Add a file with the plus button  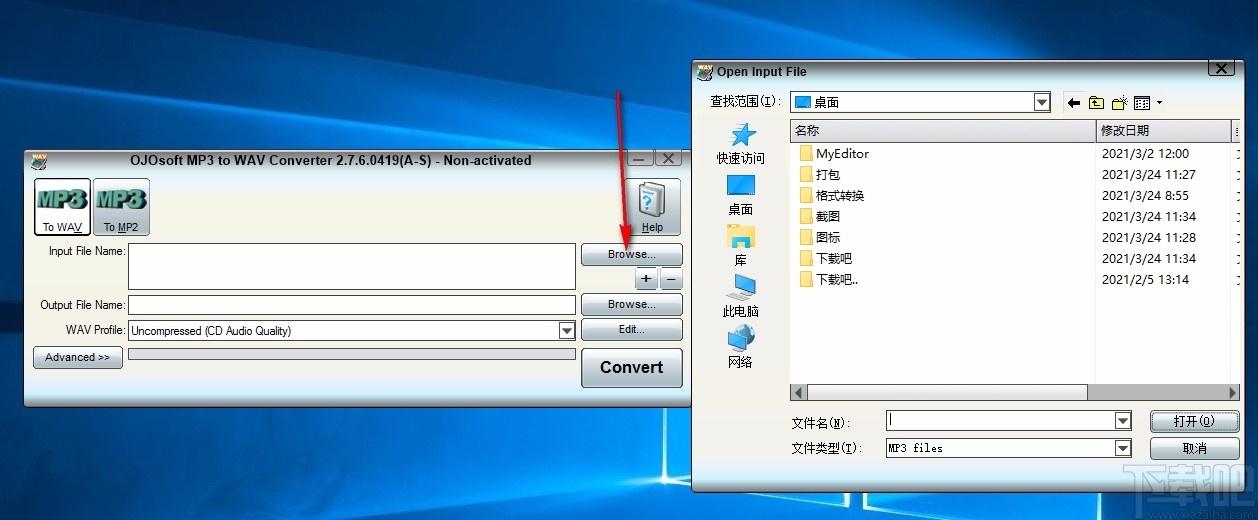pyautogui.click(x=647, y=279)
